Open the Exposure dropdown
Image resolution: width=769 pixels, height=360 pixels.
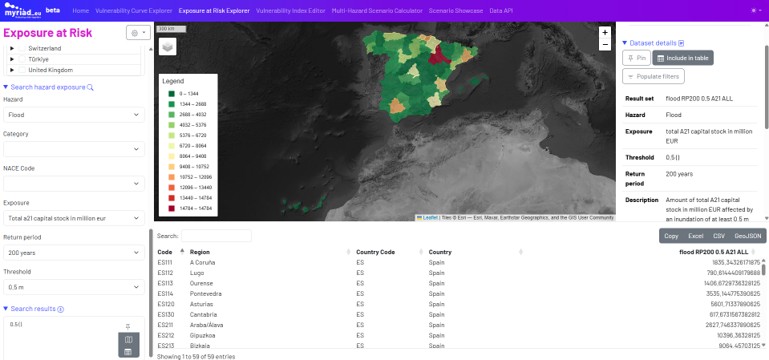[x=74, y=218]
